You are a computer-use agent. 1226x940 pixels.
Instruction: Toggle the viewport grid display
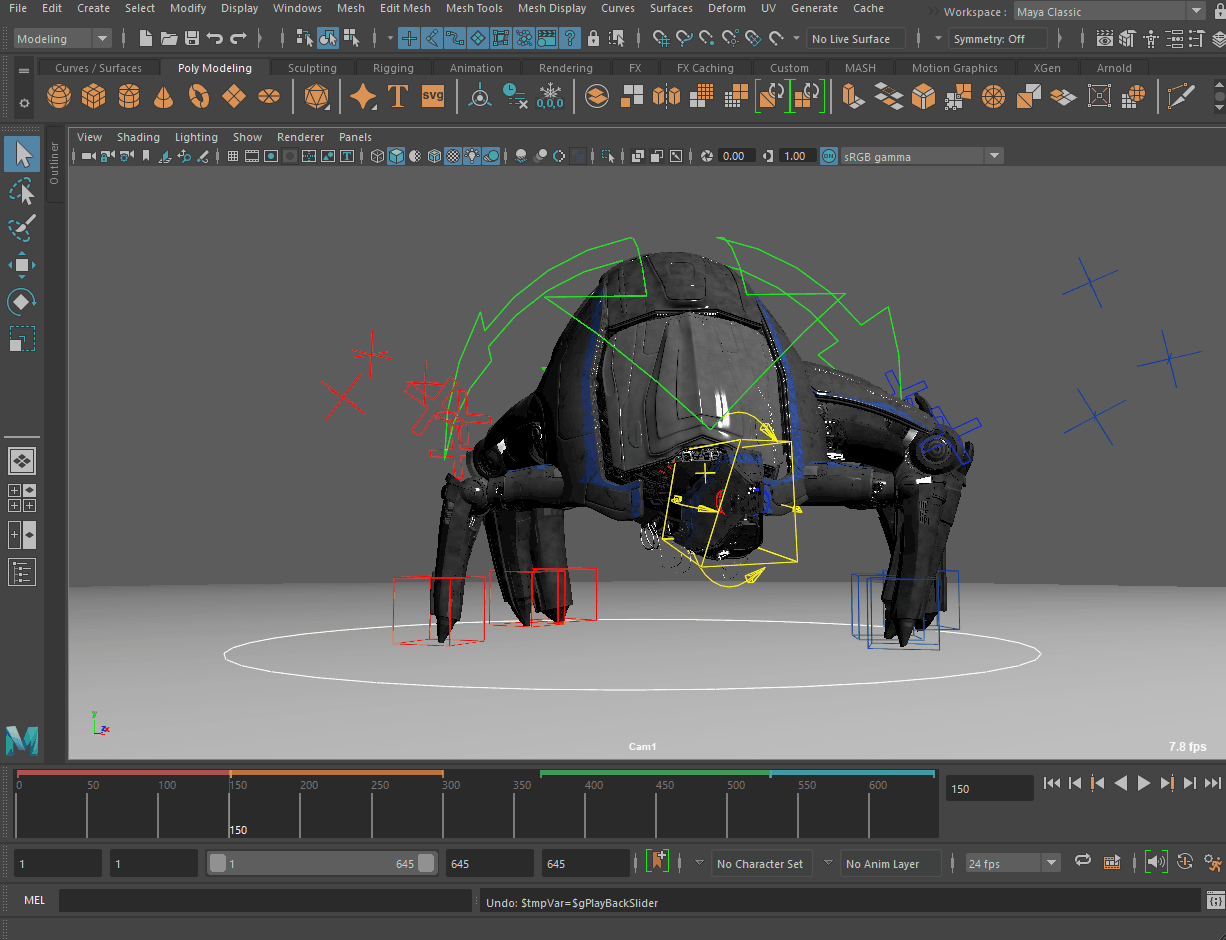(x=233, y=156)
